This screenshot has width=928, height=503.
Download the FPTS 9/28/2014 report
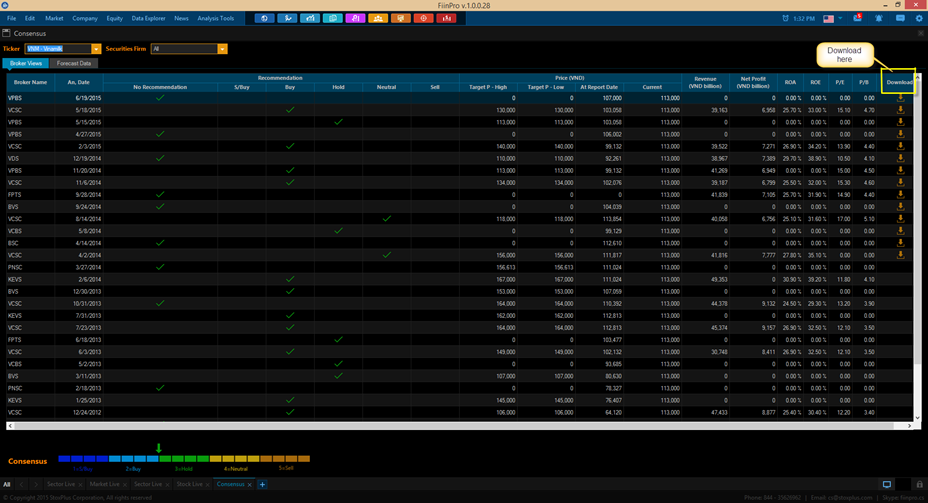tap(900, 194)
